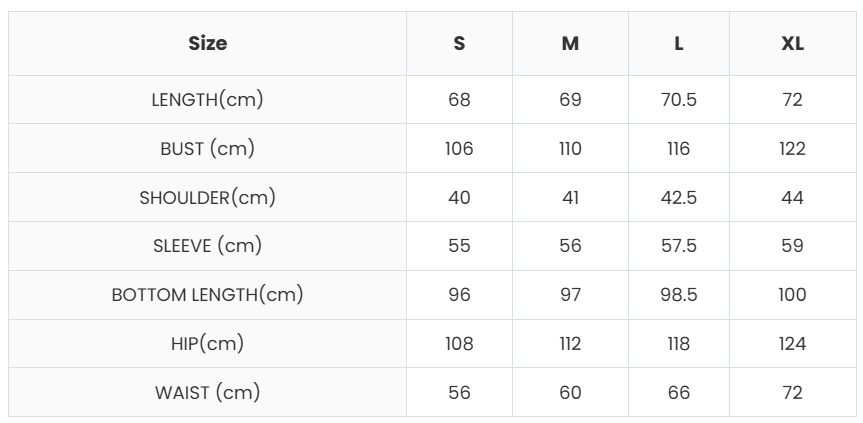Screen dimensions: 863x423
Task: Select the S size column header
Action: click(x=459, y=44)
